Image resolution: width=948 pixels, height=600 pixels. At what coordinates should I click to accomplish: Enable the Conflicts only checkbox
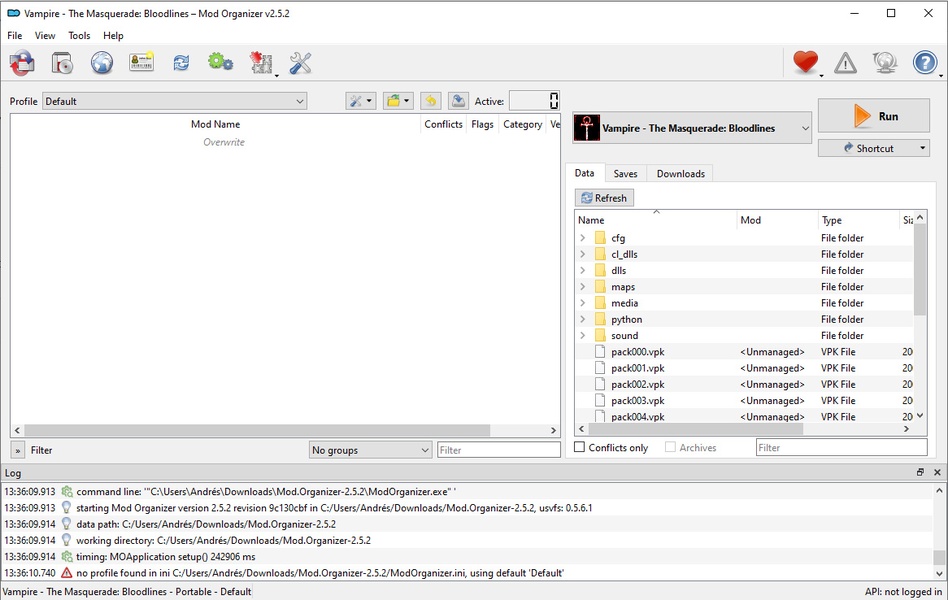click(x=580, y=448)
